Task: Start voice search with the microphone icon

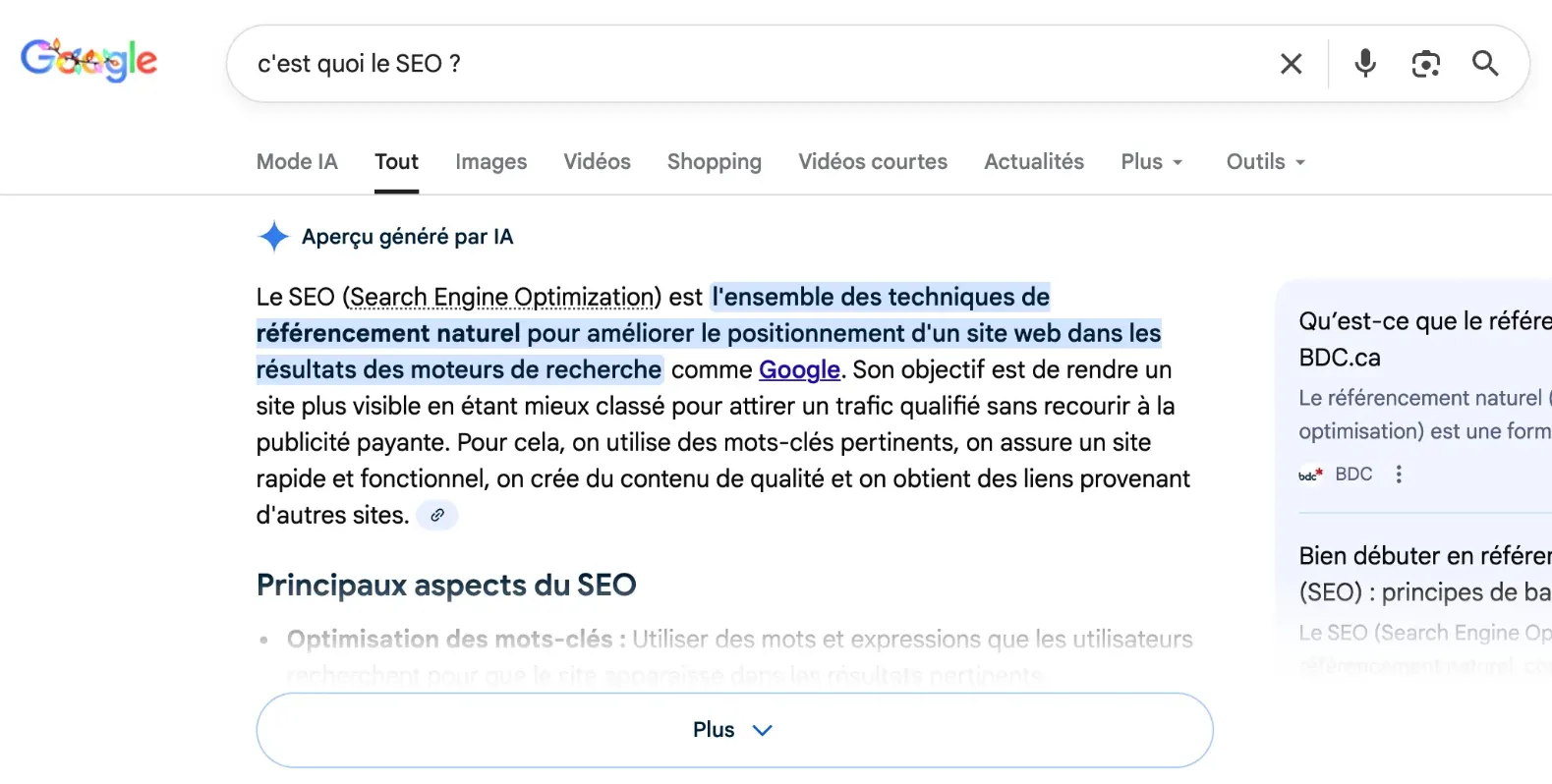Action: (1364, 64)
